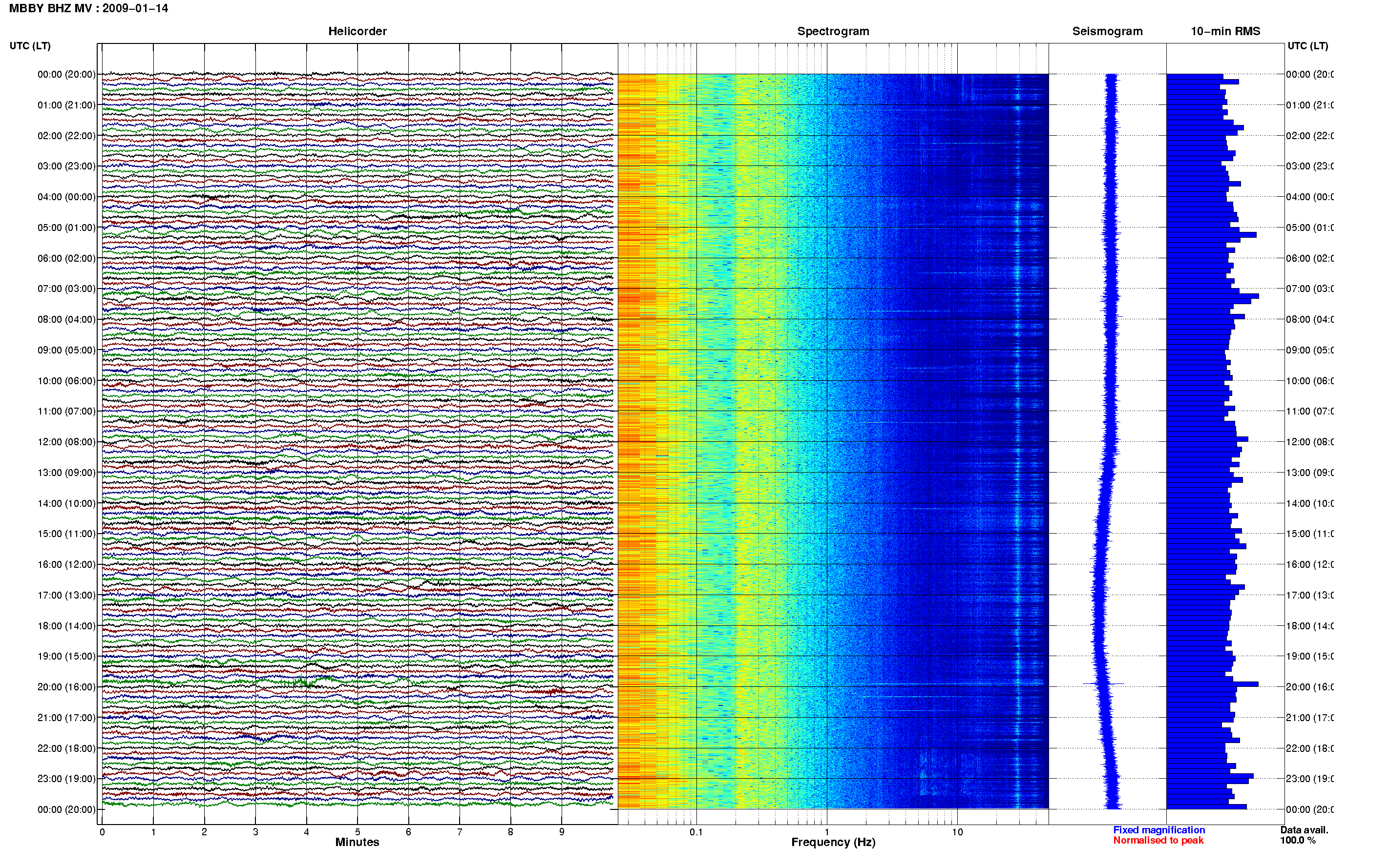Click the left time label '15:00 (11:00)'
The image size is (1389, 868).
(66, 534)
